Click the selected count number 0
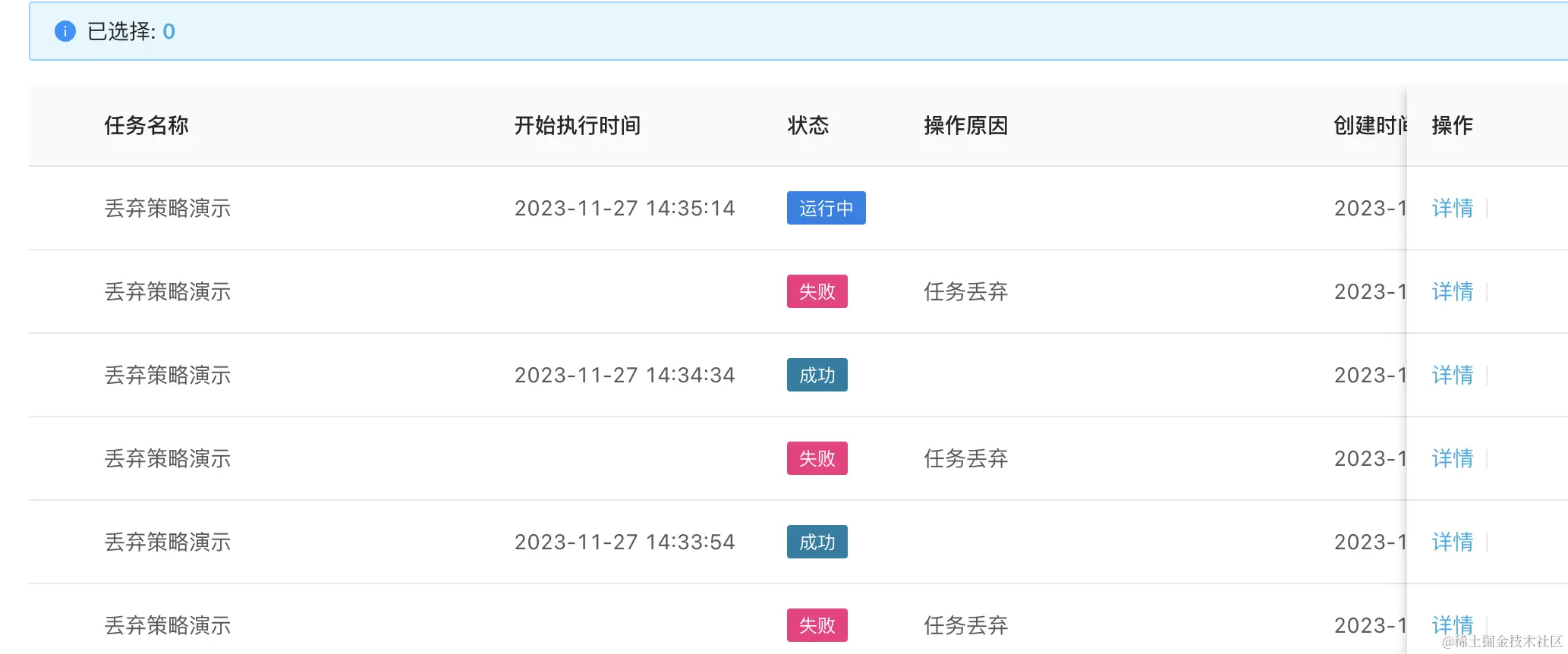Image resolution: width=1568 pixels, height=654 pixels. click(x=168, y=31)
